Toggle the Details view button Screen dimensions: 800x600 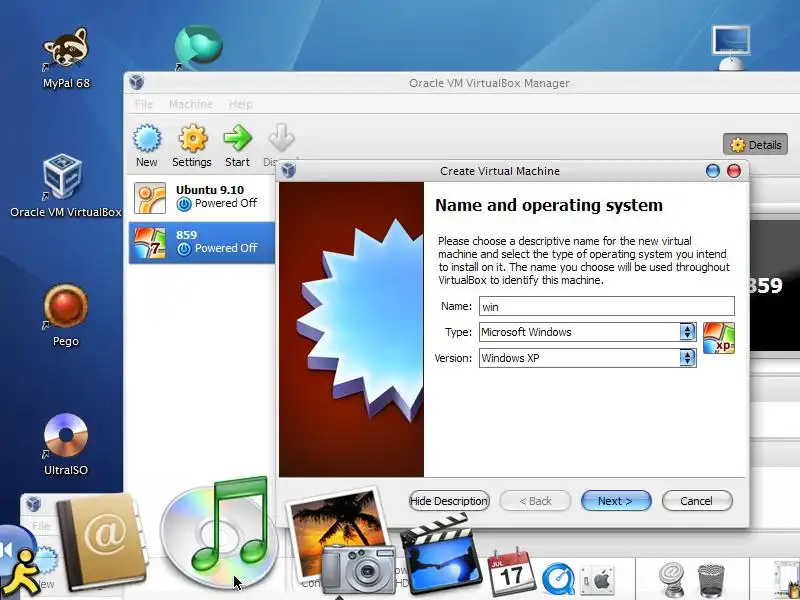(755, 145)
